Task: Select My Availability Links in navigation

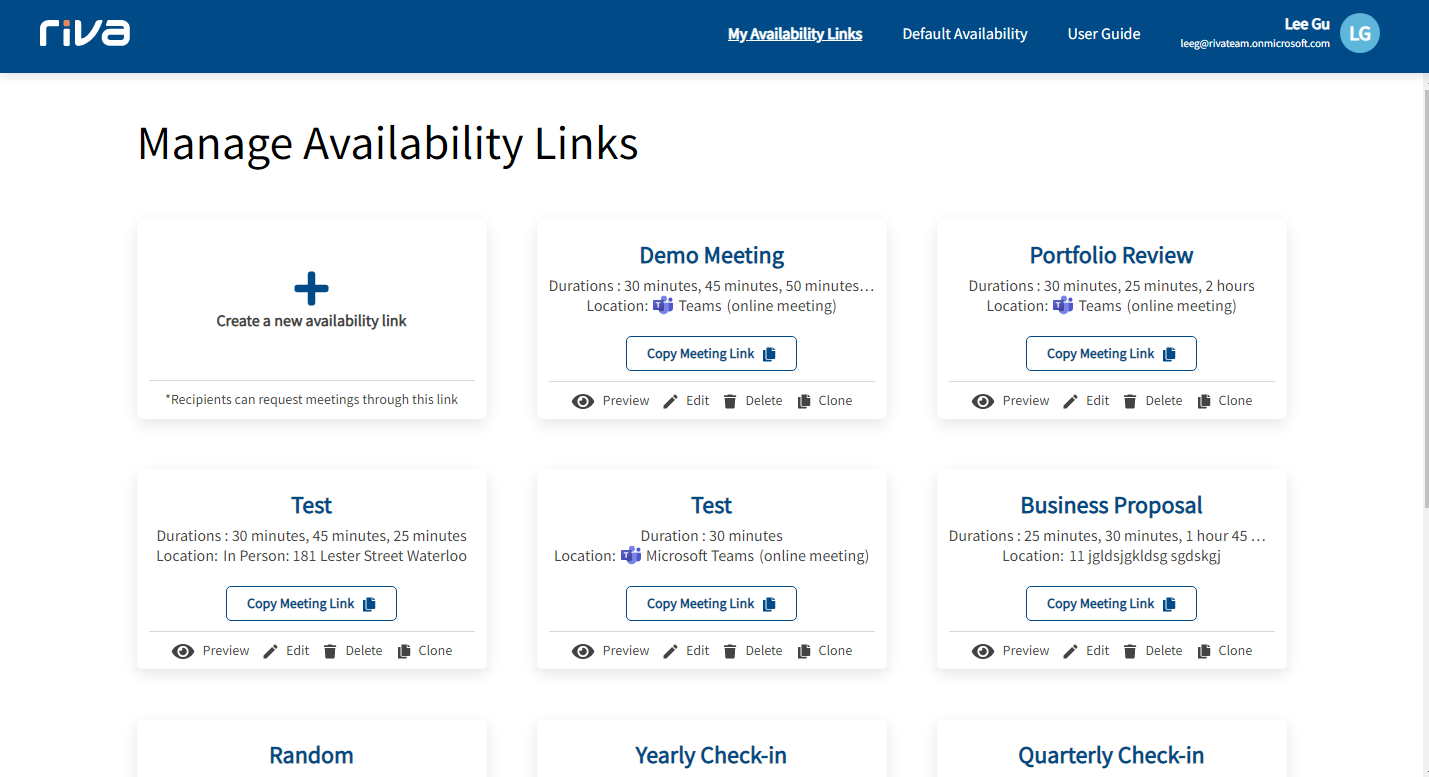Action: [x=795, y=34]
